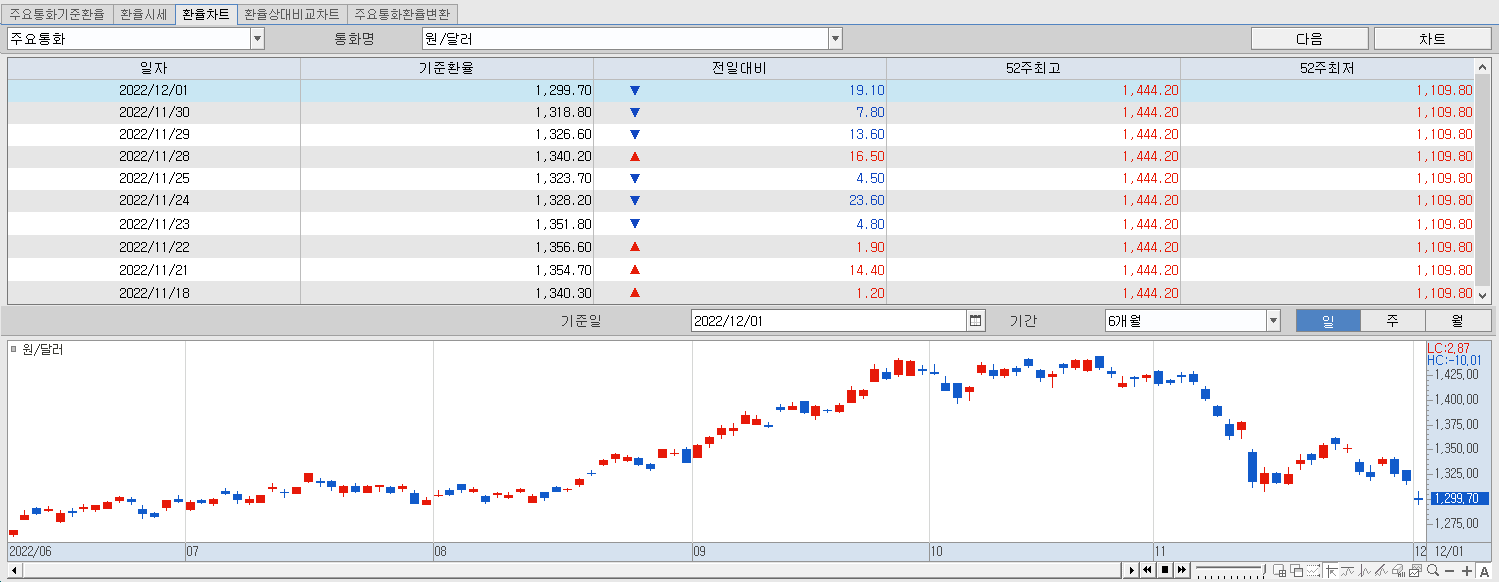The image size is (1499, 582).
Task: Switch to the 주요통화기준환율 tab
Action: pyautogui.click(x=56, y=14)
